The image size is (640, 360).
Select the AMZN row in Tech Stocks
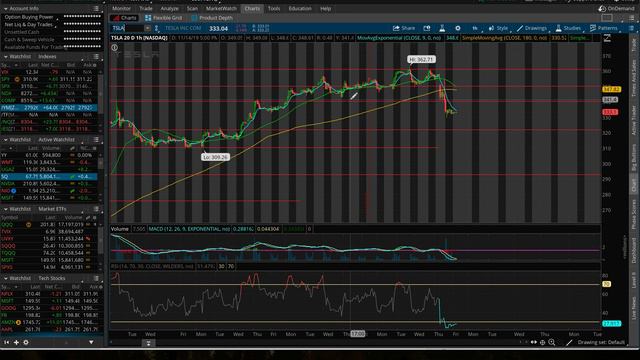49,322
